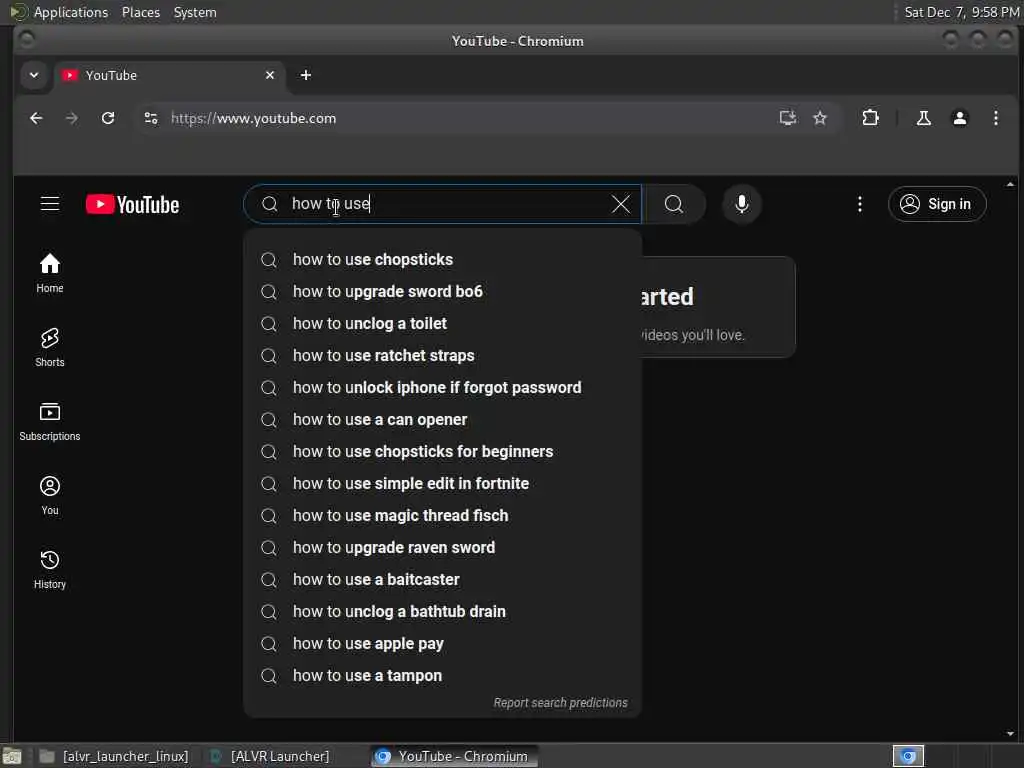
Task: Choose suggestion 'how to use a can opener'
Action: click(442, 419)
